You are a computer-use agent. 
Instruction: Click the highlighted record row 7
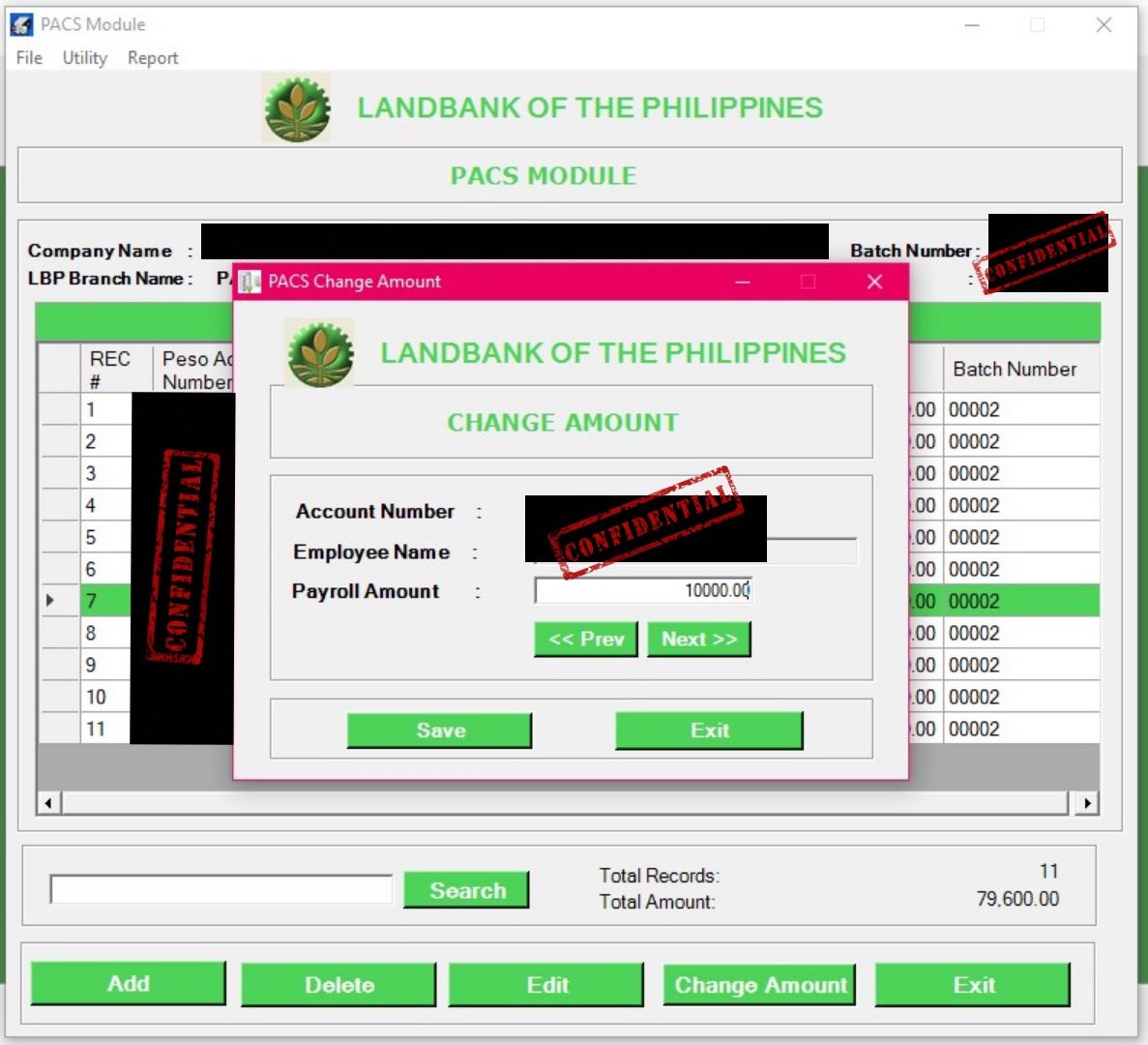570,601
